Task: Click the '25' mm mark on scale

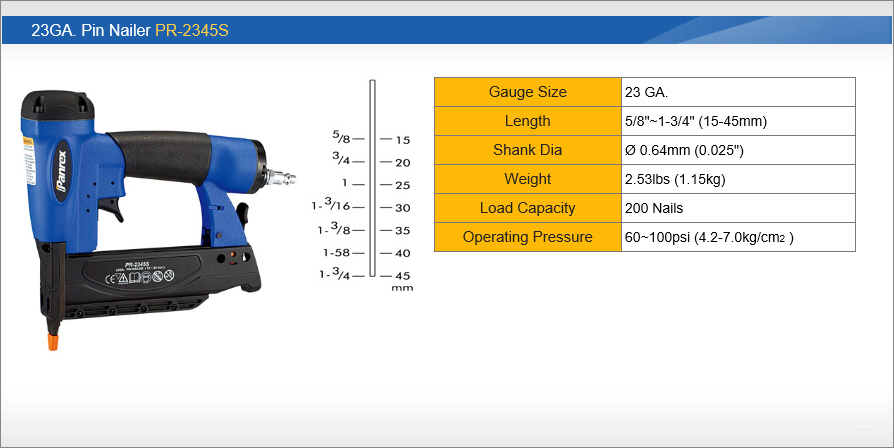Action: [403, 186]
